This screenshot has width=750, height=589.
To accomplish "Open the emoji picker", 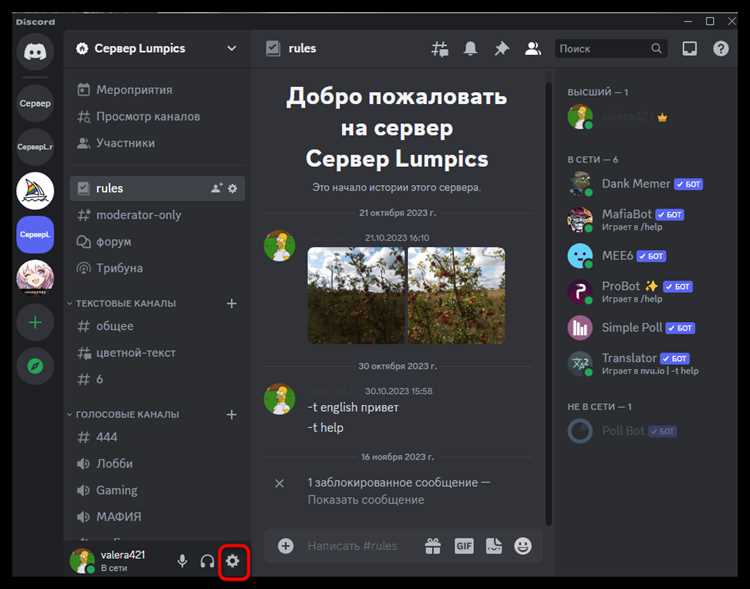I will tap(523, 546).
